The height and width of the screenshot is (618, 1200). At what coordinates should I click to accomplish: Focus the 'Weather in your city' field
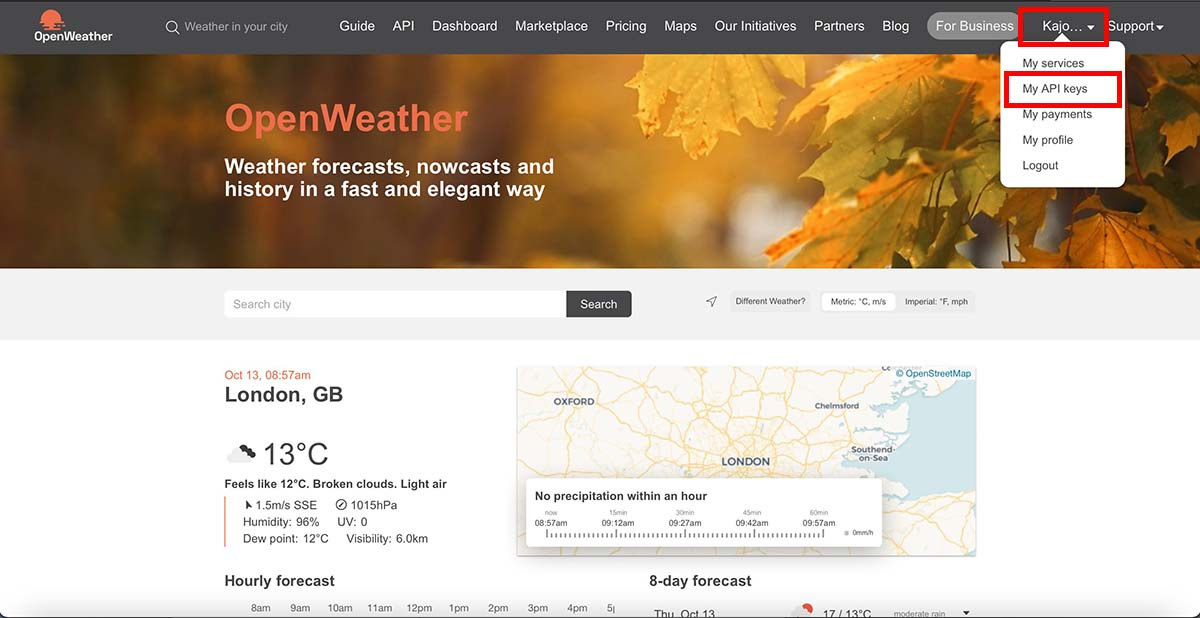pos(236,27)
